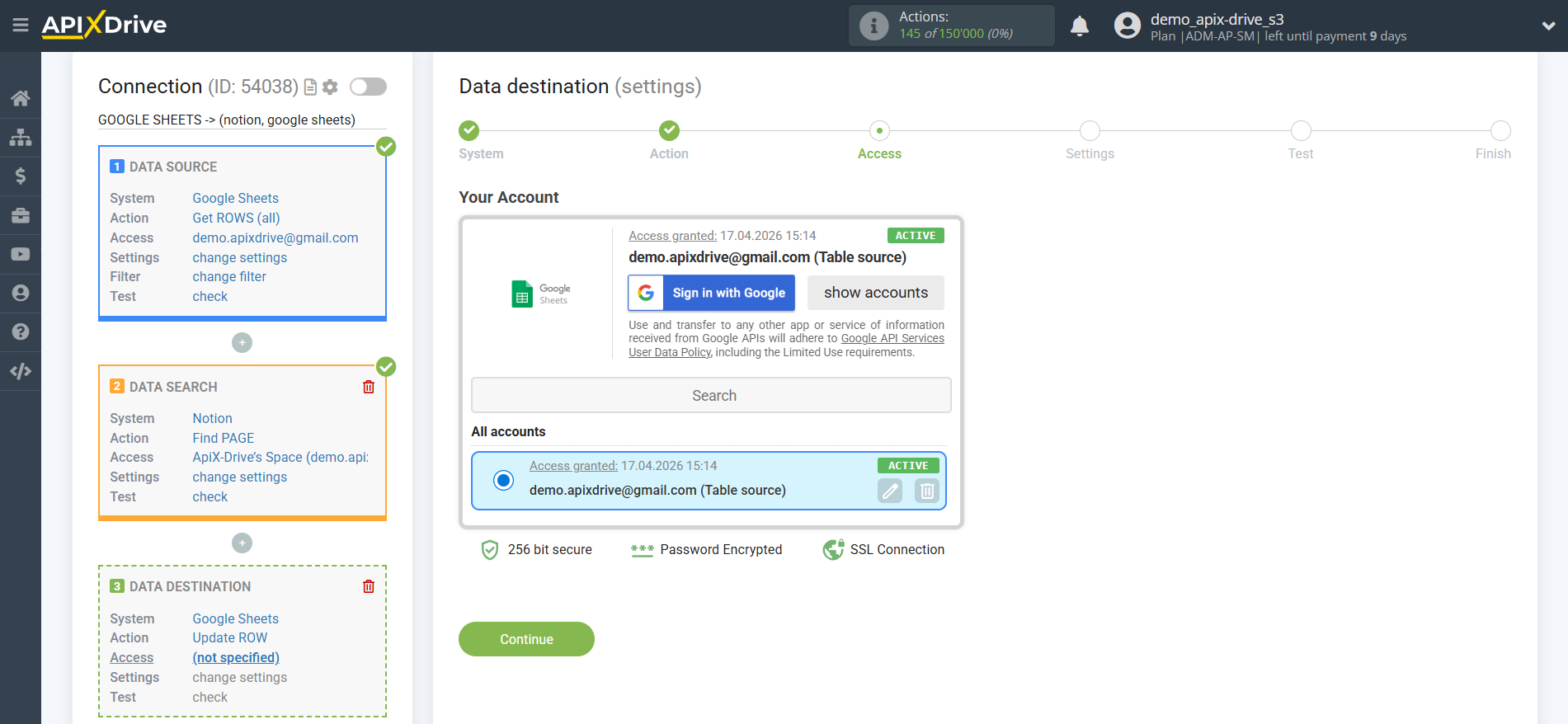Open connections sitemap icon in sidebar
Screen dimensions: 1568x724
(x=21, y=137)
